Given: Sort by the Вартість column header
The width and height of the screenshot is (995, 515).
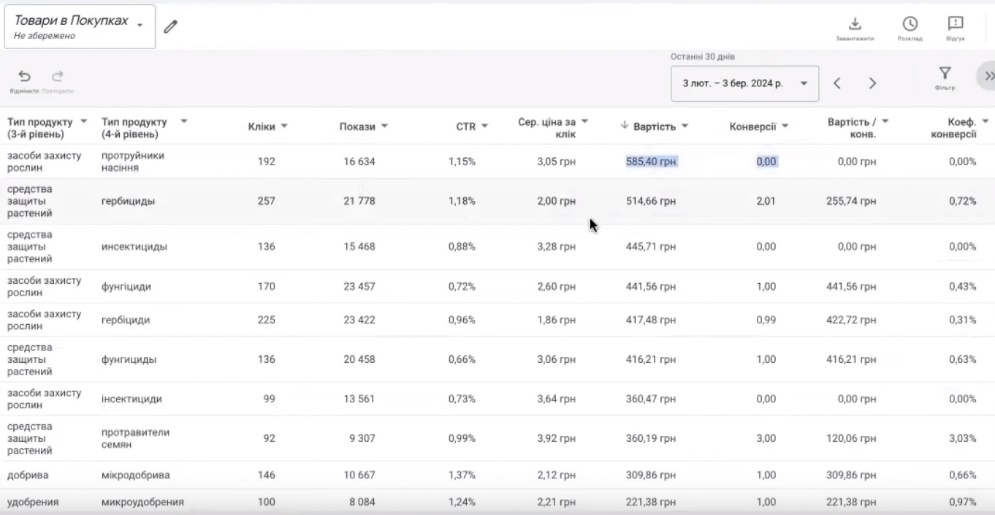Looking at the screenshot, I should tap(654, 127).
